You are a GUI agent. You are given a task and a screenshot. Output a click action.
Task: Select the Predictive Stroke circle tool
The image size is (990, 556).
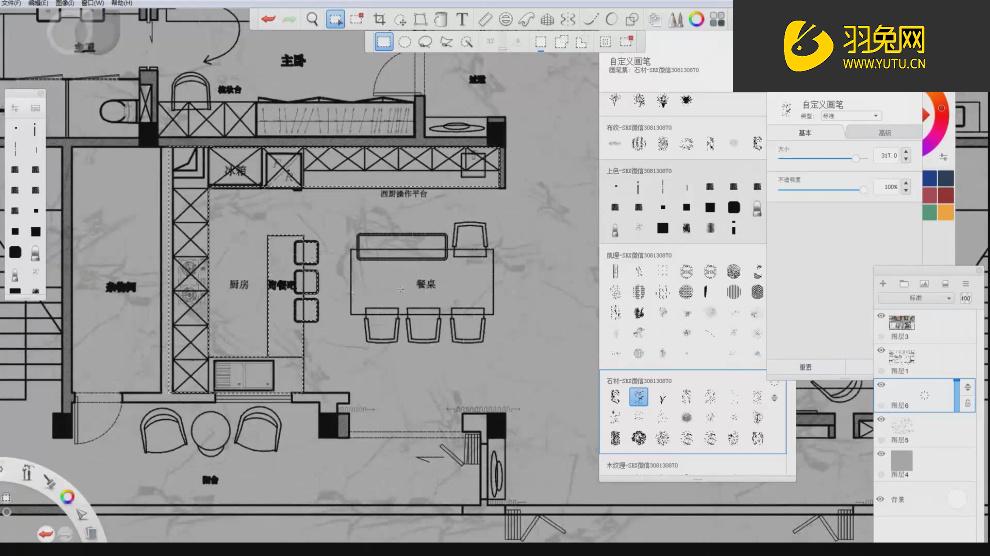611,20
